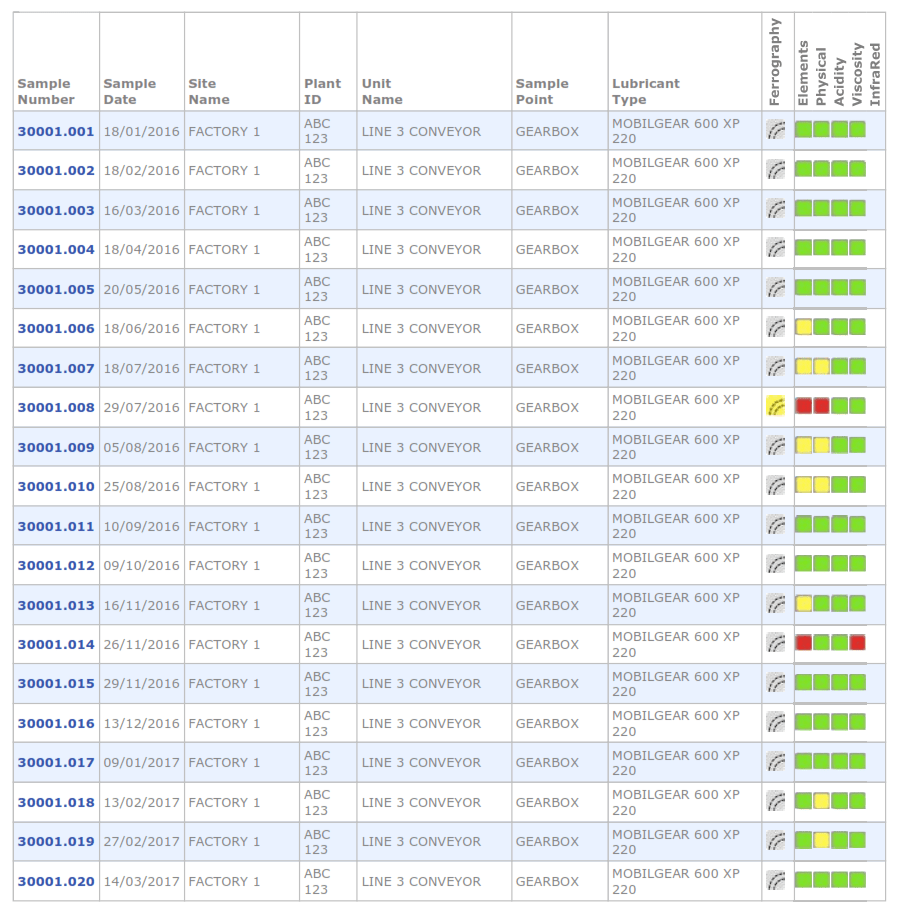905x917 pixels.
Task: Click yellow Physical status for sample 30001.007
Action: [821, 367]
